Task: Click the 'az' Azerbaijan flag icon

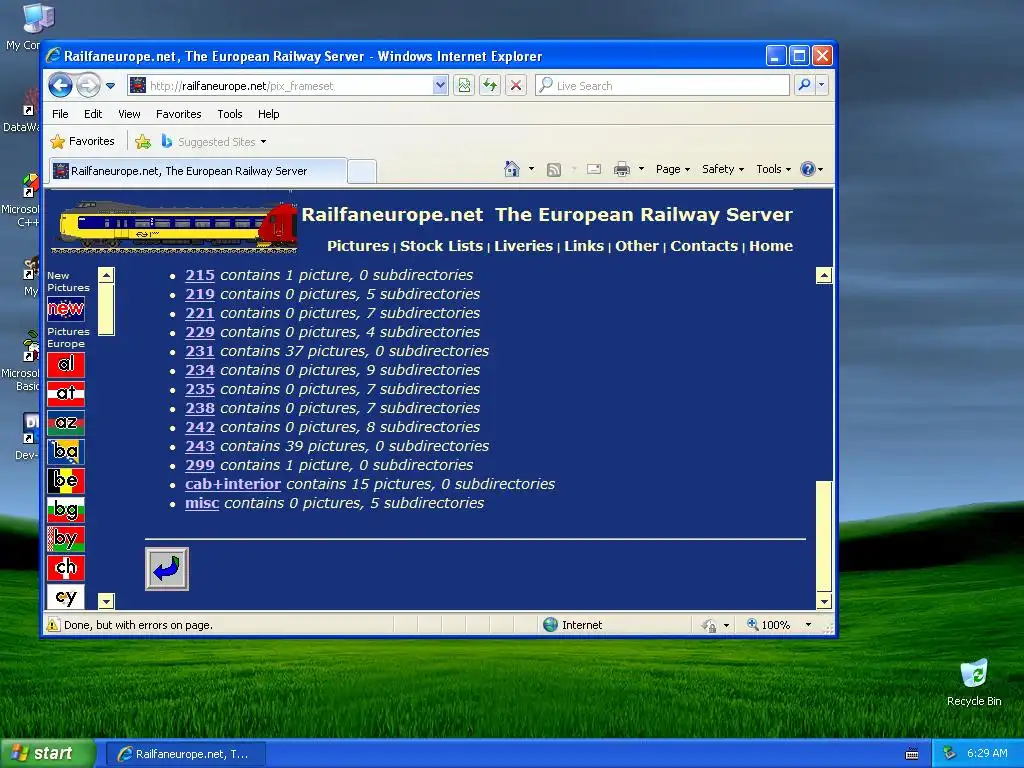Action: pos(66,423)
